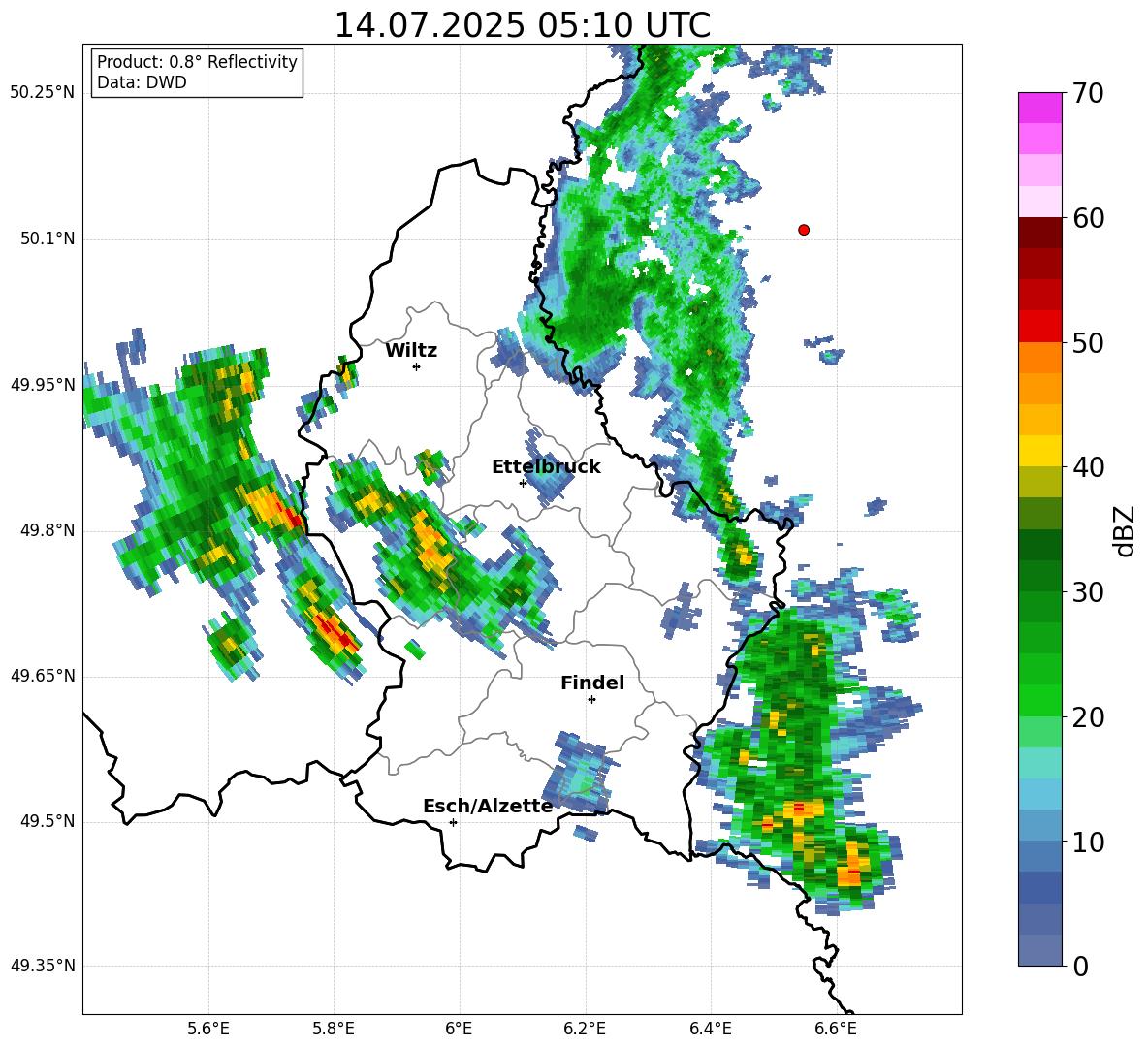This screenshot has height=1048, width=1148.
Task: Click the 6.6°E longitude tick label
Action: [x=836, y=1029]
